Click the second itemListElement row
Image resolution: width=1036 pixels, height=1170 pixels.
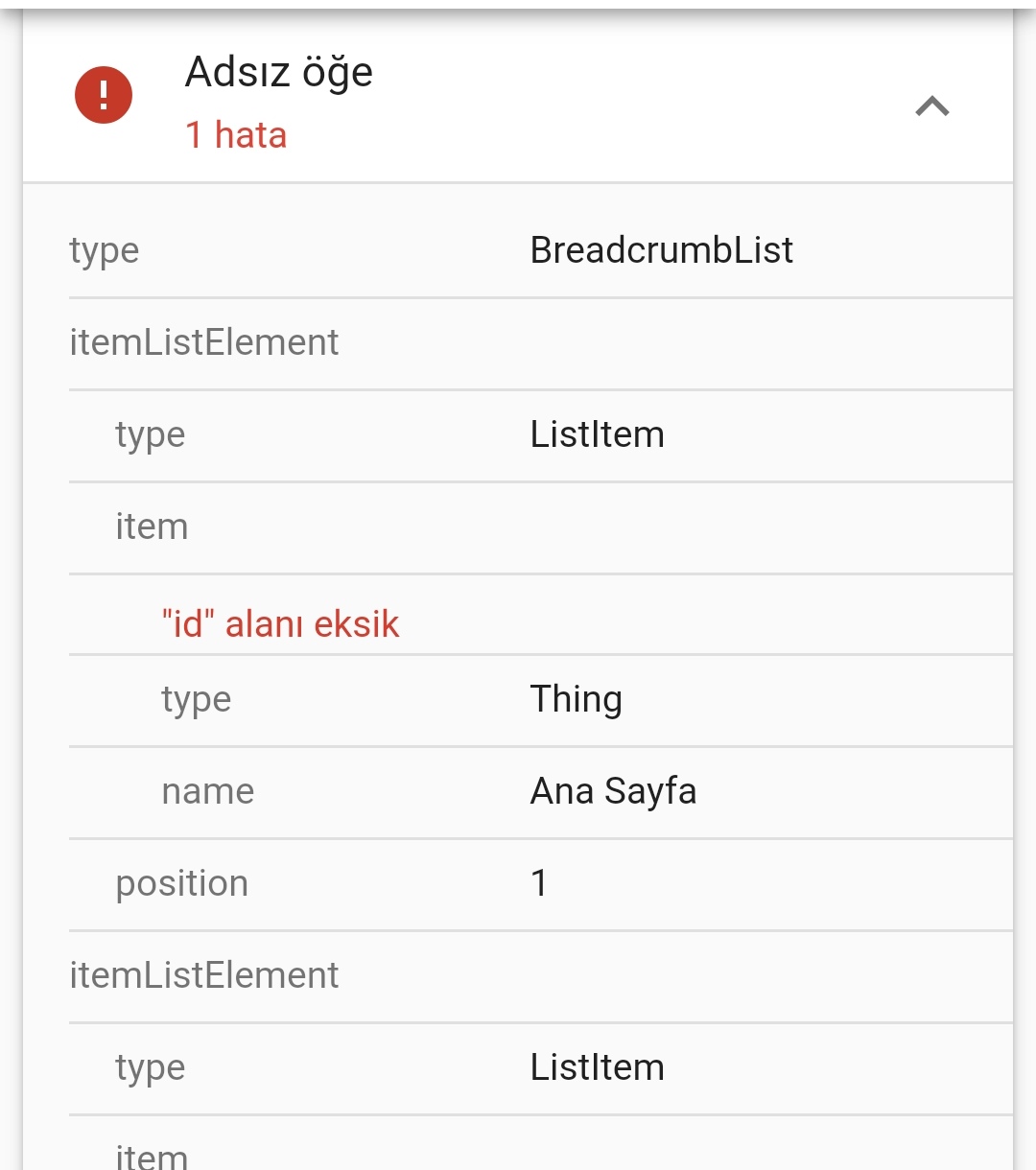tap(541, 975)
